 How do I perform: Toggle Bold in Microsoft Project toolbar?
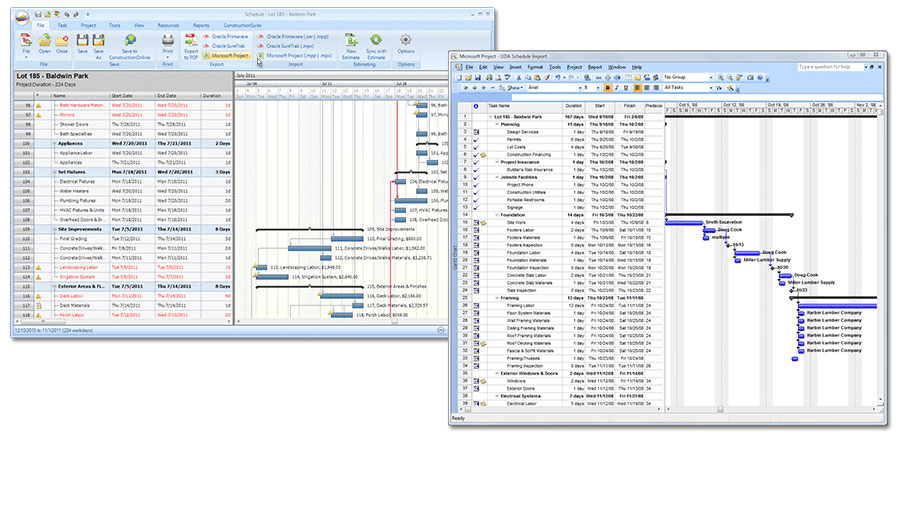click(x=607, y=88)
